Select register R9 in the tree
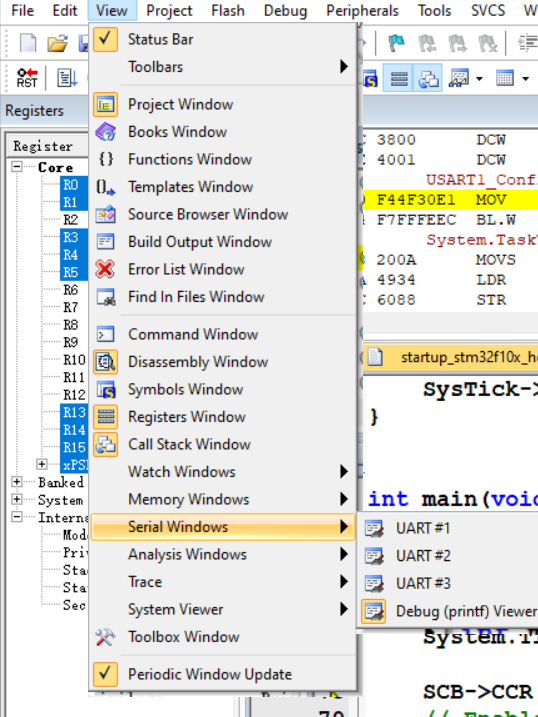538x717 pixels. coord(71,342)
